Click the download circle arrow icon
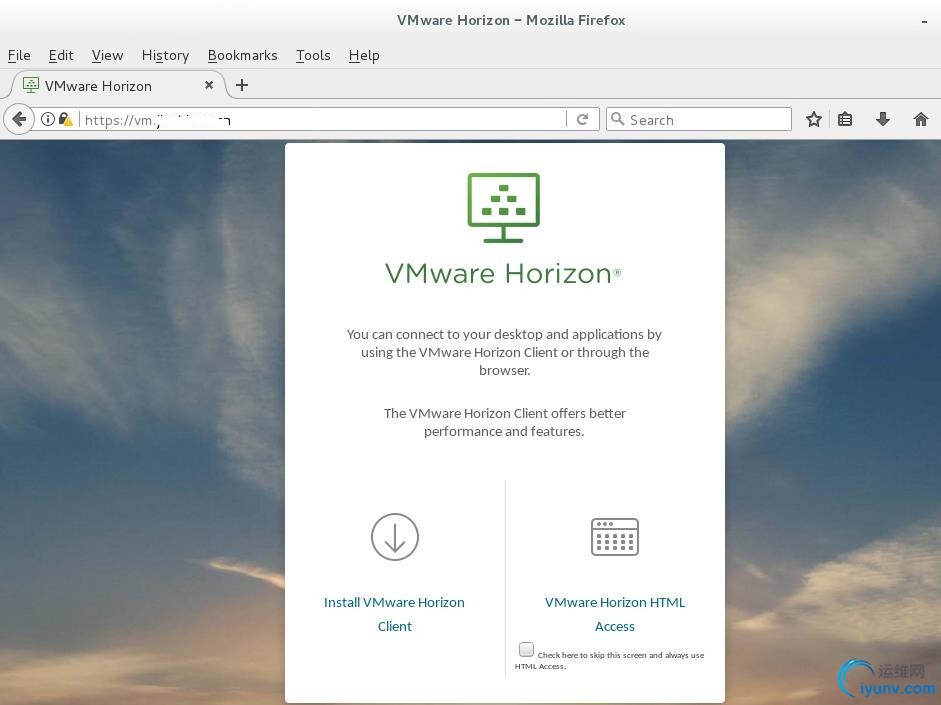941x705 pixels. (x=395, y=536)
